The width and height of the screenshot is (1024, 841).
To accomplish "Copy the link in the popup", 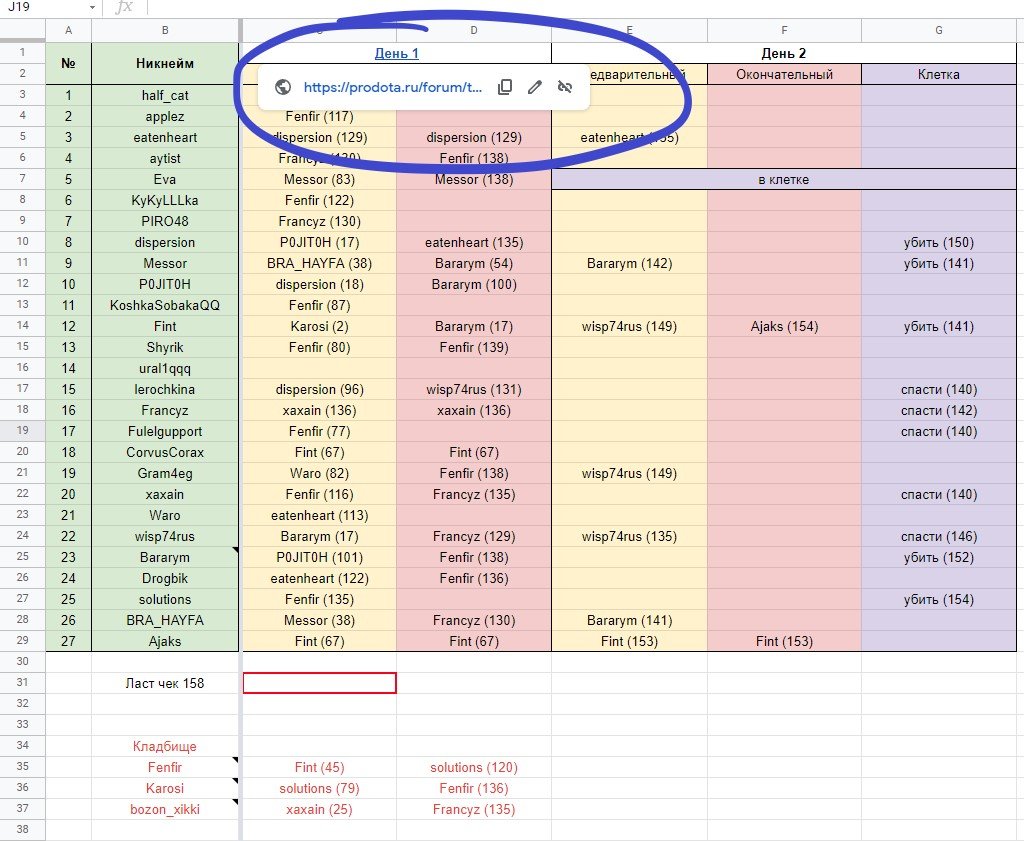I will [x=505, y=88].
